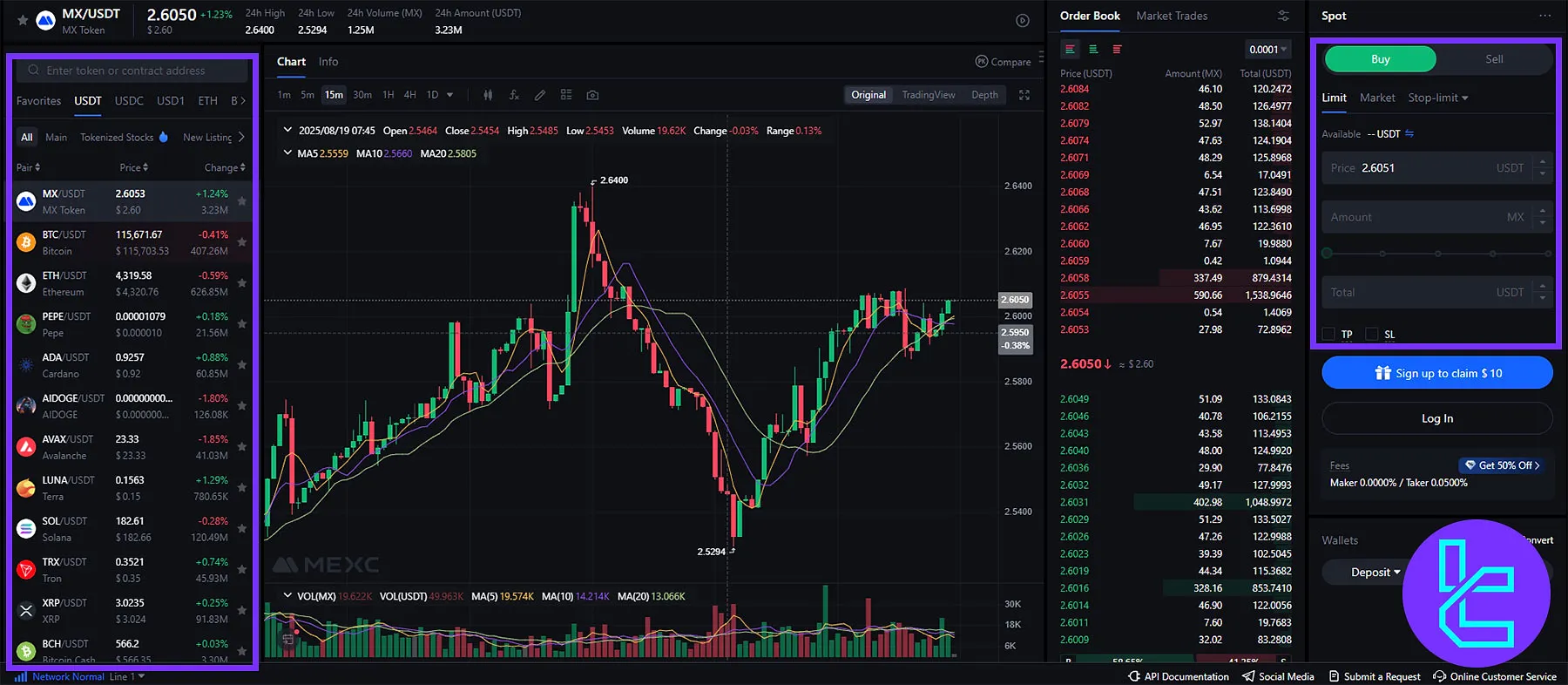This screenshot has height=685, width=1568.
Task: Open order book settings sliders icon
Action: pos(1283,16)
